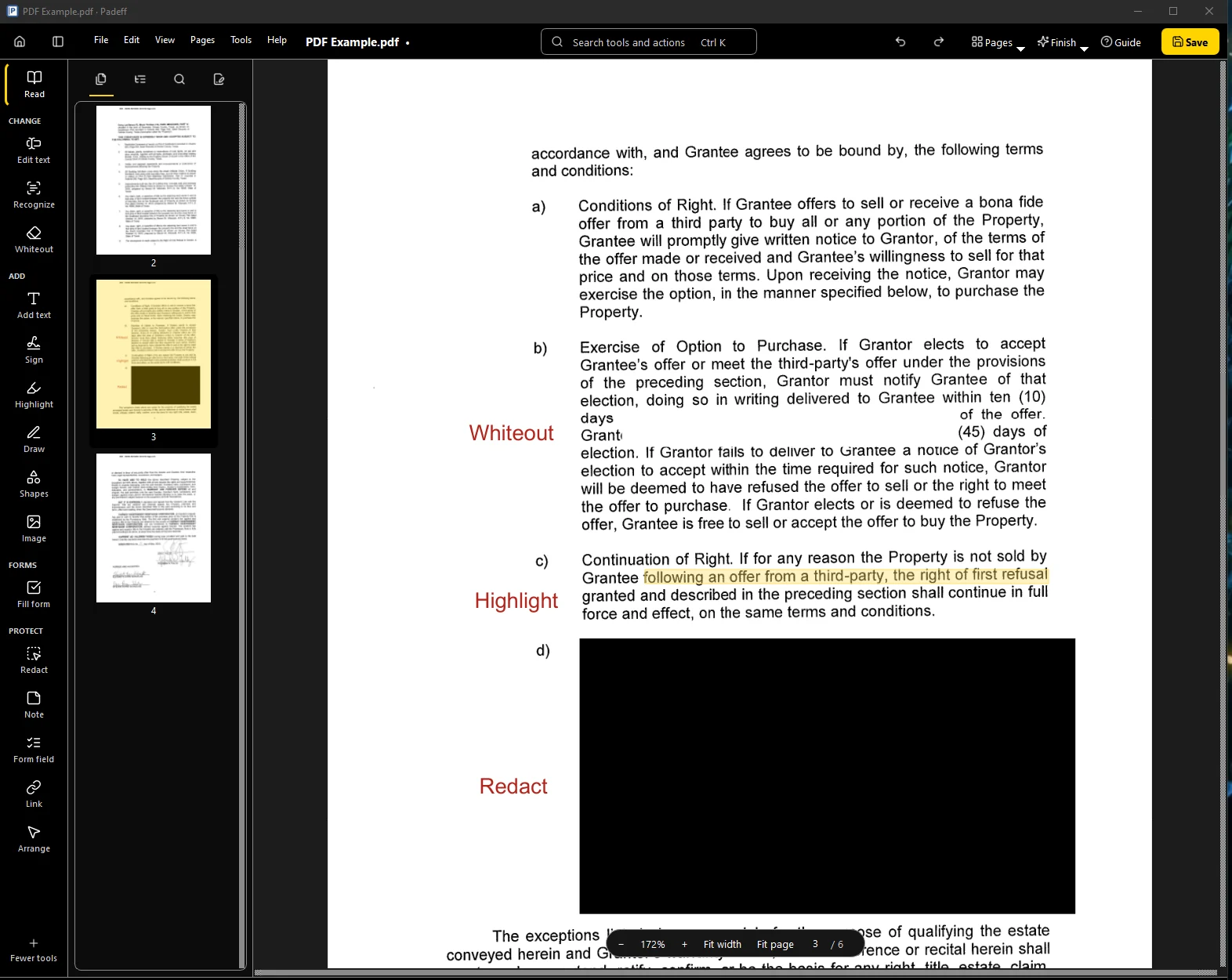1232x980 pixels.
Task: Open the annotations panel tab
Action: pos(219,79)
